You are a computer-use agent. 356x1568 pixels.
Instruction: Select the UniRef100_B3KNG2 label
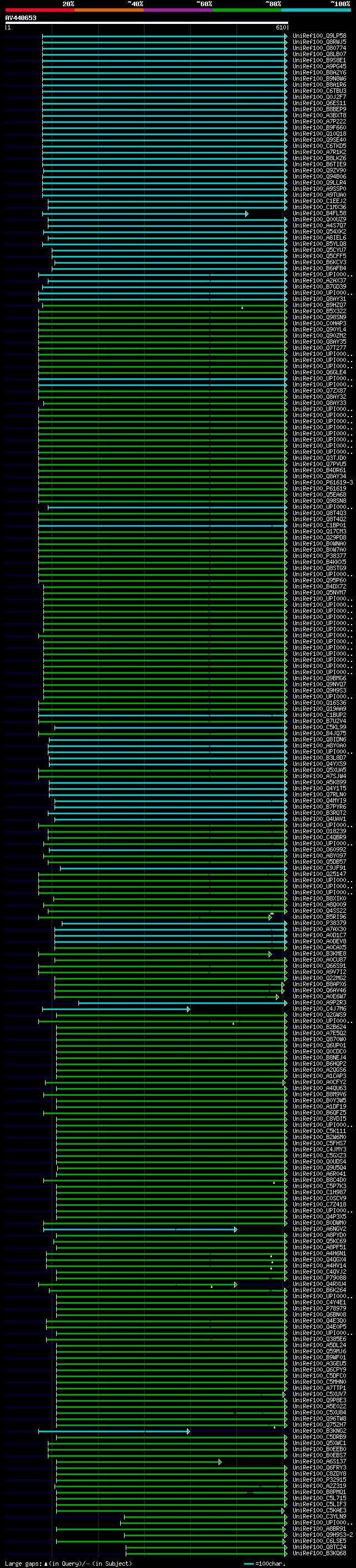(319, 1431)
